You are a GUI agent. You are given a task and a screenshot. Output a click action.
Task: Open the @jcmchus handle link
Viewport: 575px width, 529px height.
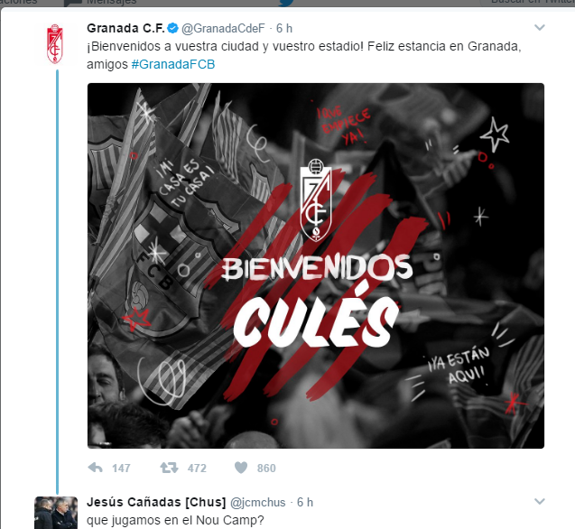pos(257,502)
